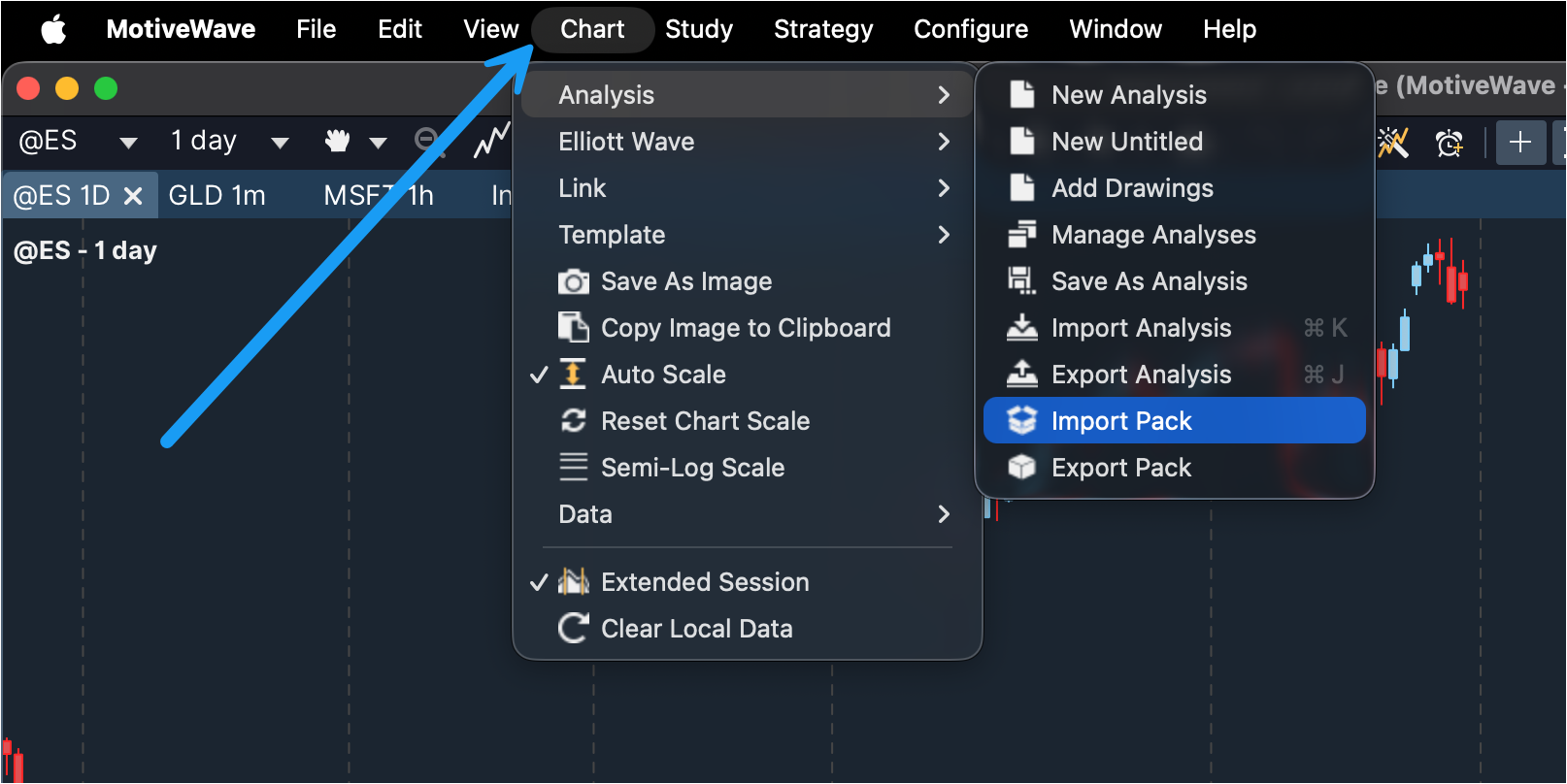Choose Import Analysis from submenu
This screenshot has height=784, width=1567.
pyautogui.click(x=1141, y=328)
